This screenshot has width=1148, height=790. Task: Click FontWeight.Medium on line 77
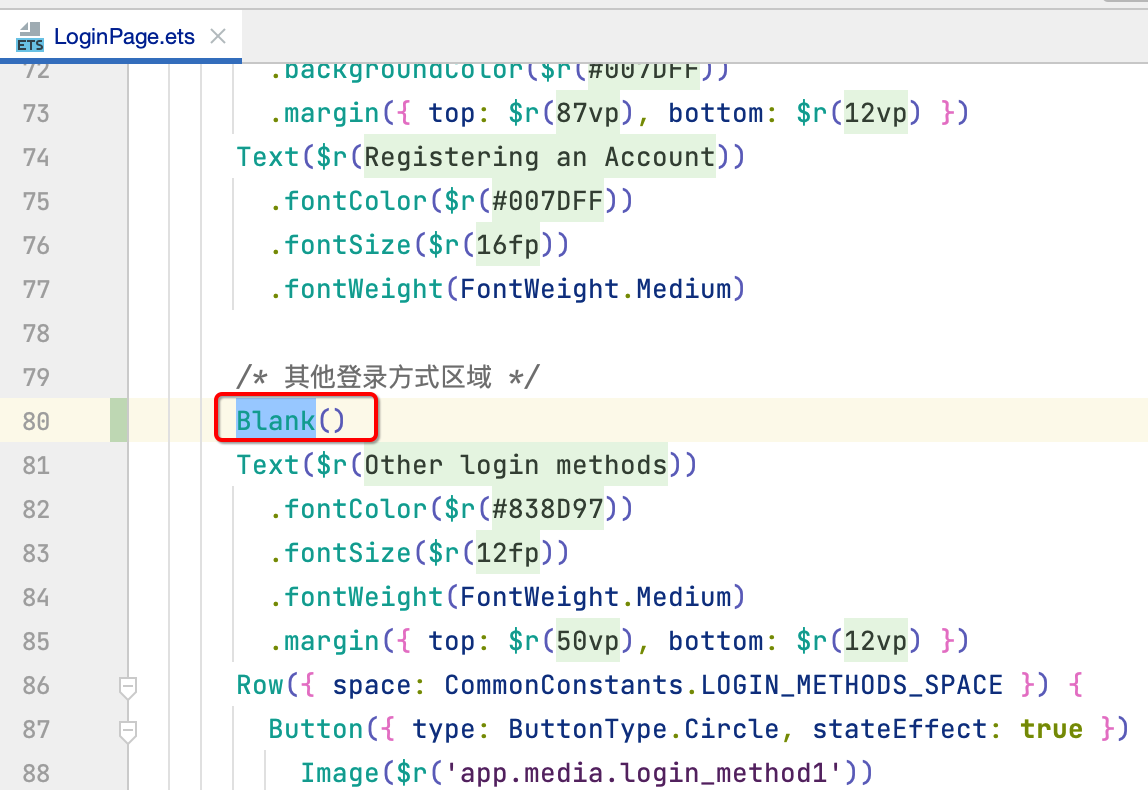595,288
